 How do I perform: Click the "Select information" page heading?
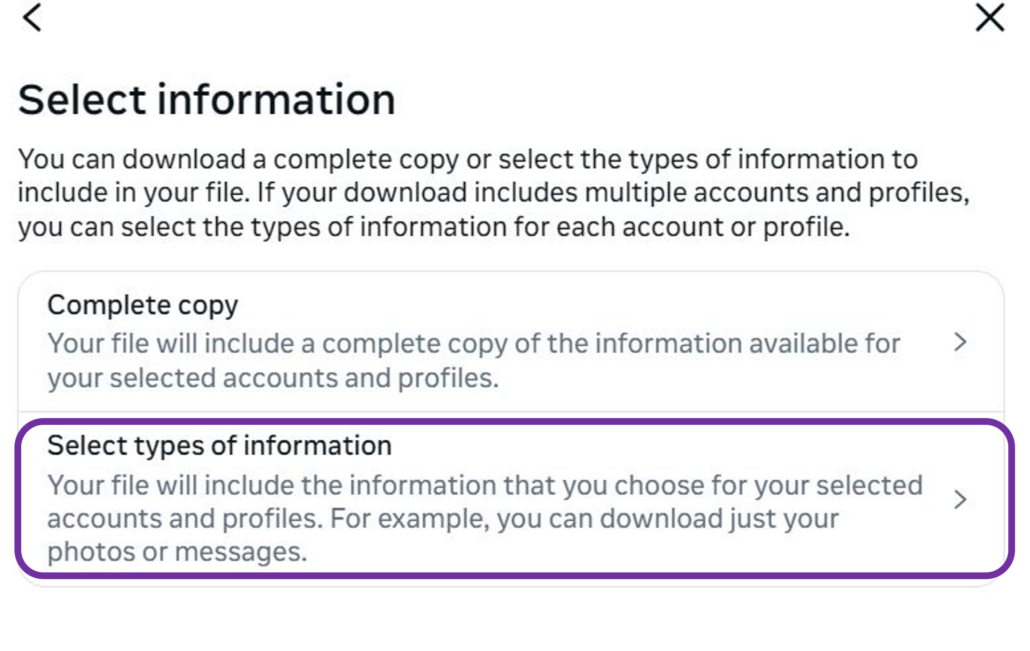coord(207,100)
